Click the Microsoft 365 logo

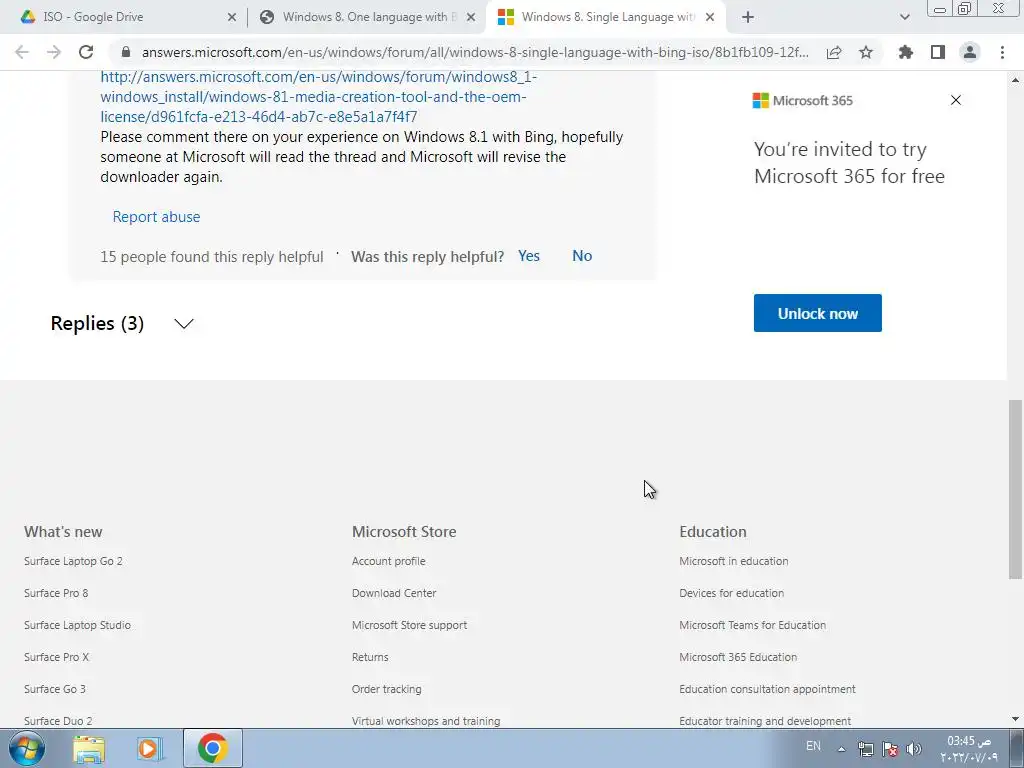pos(803,101)
